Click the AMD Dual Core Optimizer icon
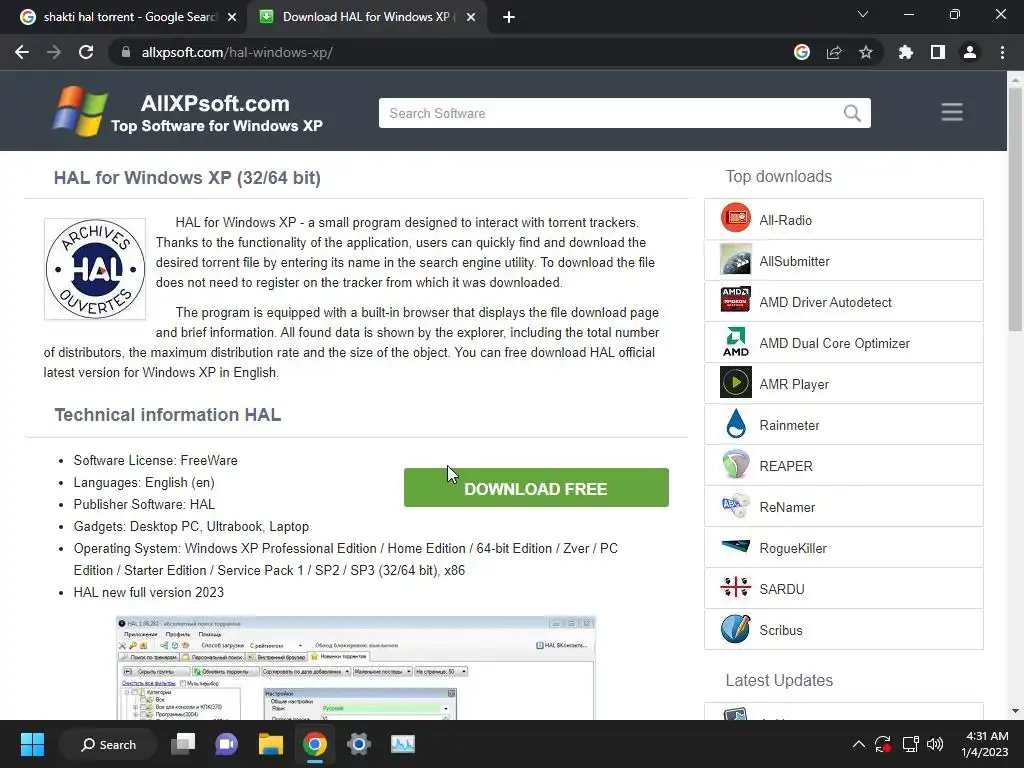Screen dimensions: 1024x768 click(x=735, y=342)
